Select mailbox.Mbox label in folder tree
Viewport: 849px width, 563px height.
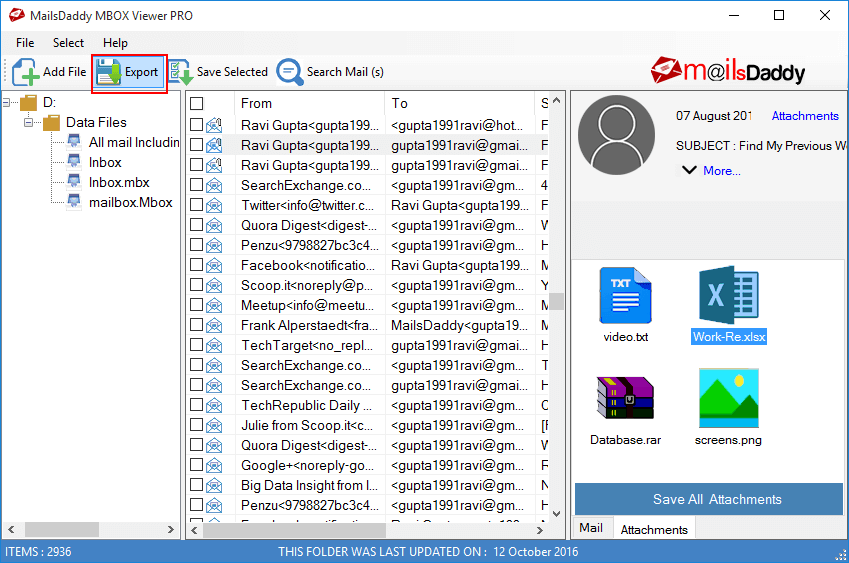[130, 202]
